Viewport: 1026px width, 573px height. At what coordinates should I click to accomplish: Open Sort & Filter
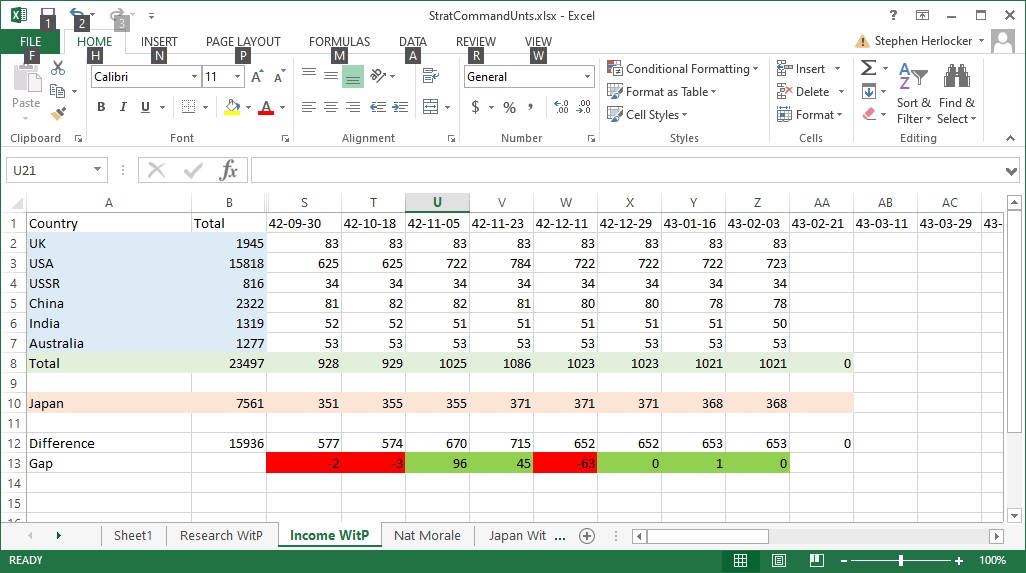coord(913,93)
